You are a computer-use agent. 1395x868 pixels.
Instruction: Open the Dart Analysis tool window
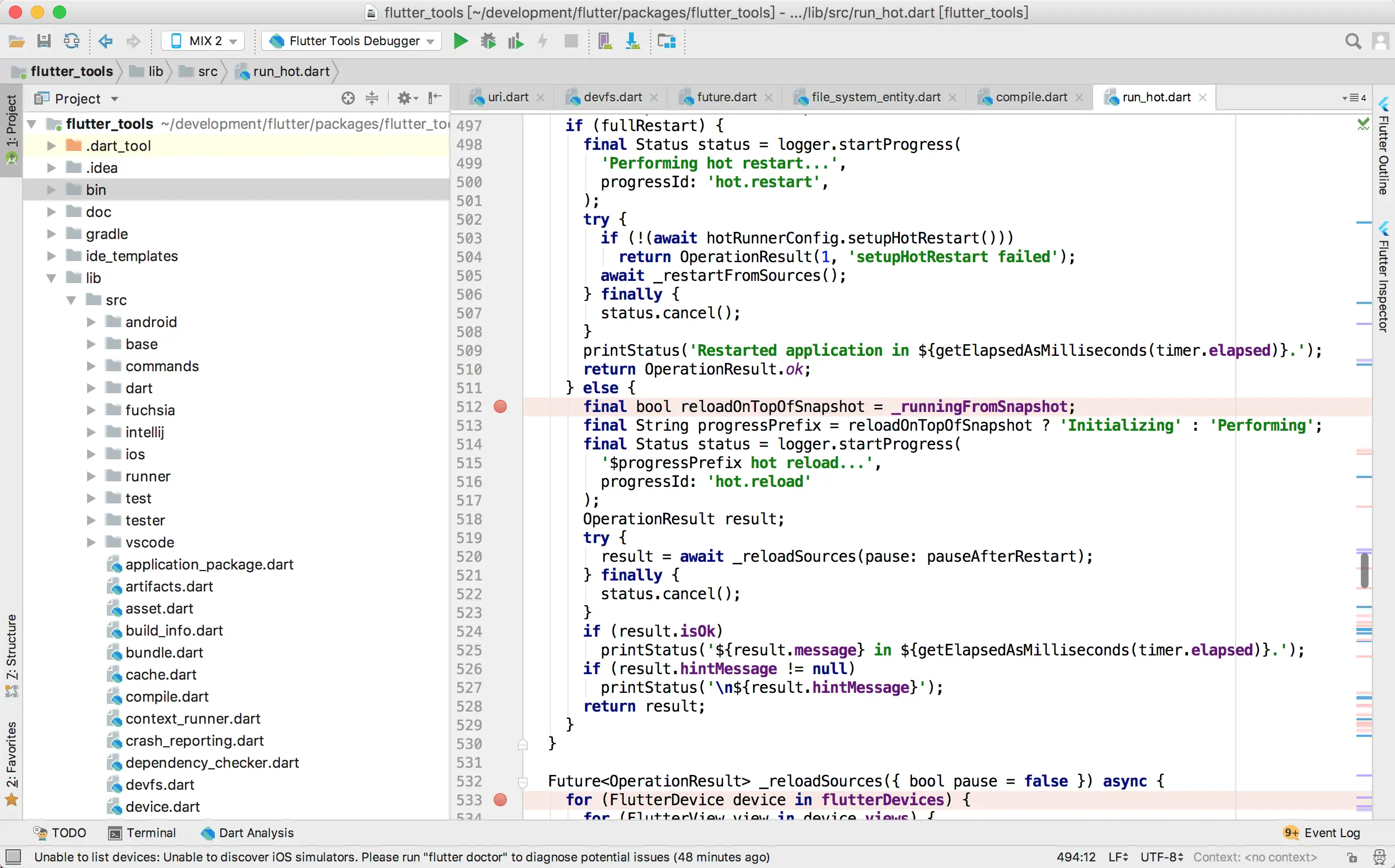click(x=247, y=832)
